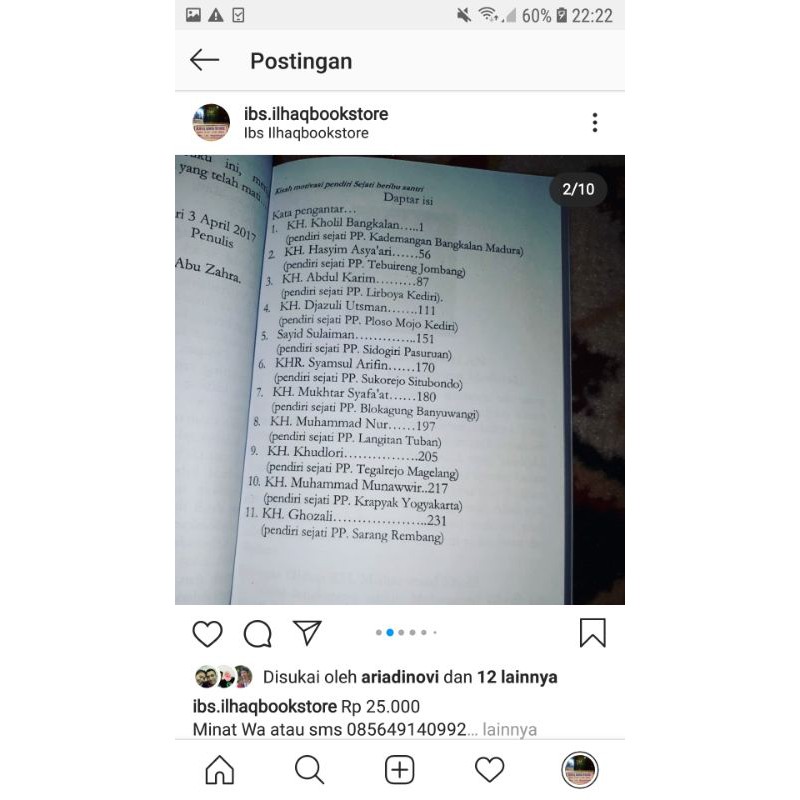Image resolution: width=800 pixels, height=800 pixels.
Task: Open comments with the speech bubble icon
Action: coord(258,634)
